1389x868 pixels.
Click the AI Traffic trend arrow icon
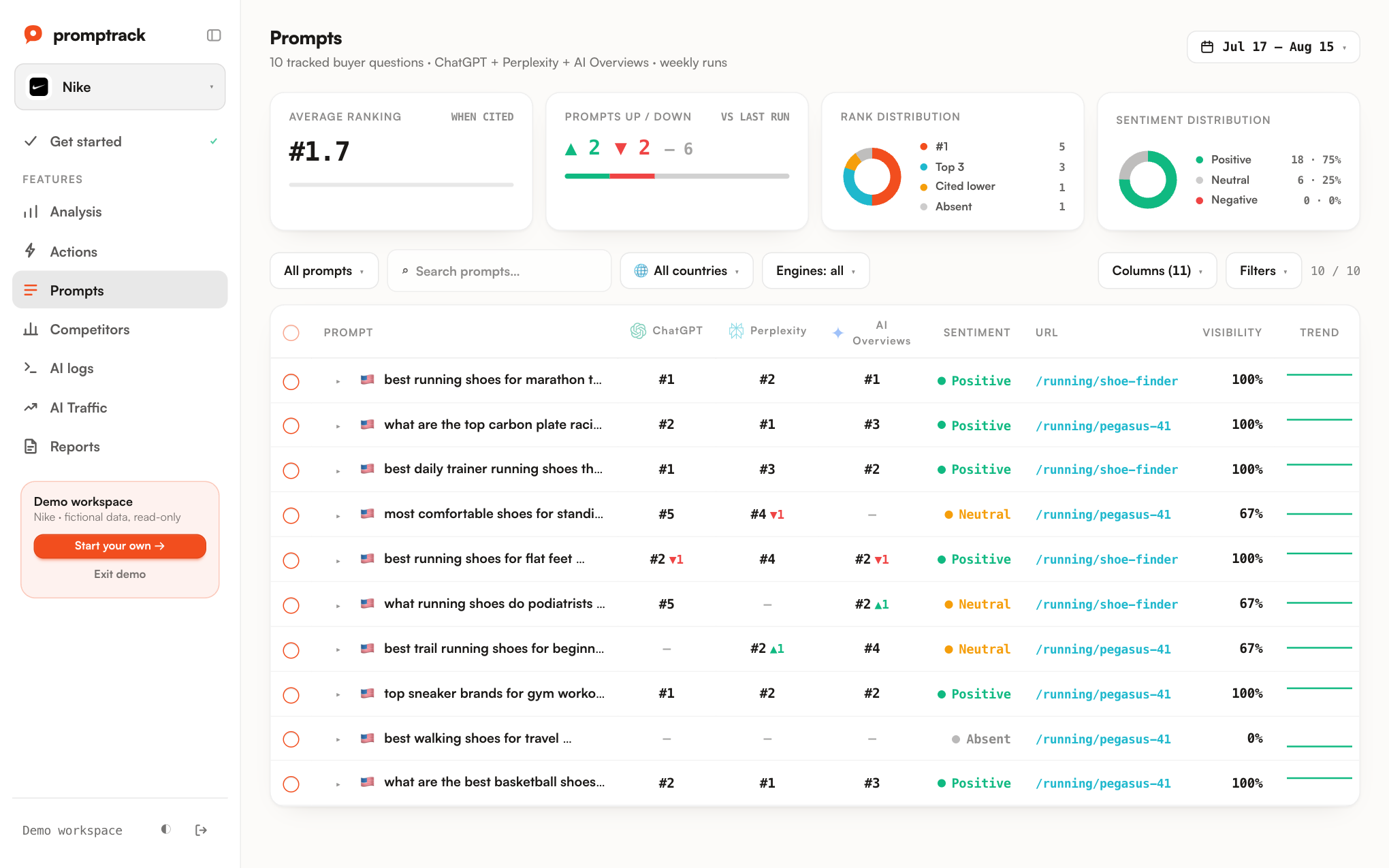[31, 408]
